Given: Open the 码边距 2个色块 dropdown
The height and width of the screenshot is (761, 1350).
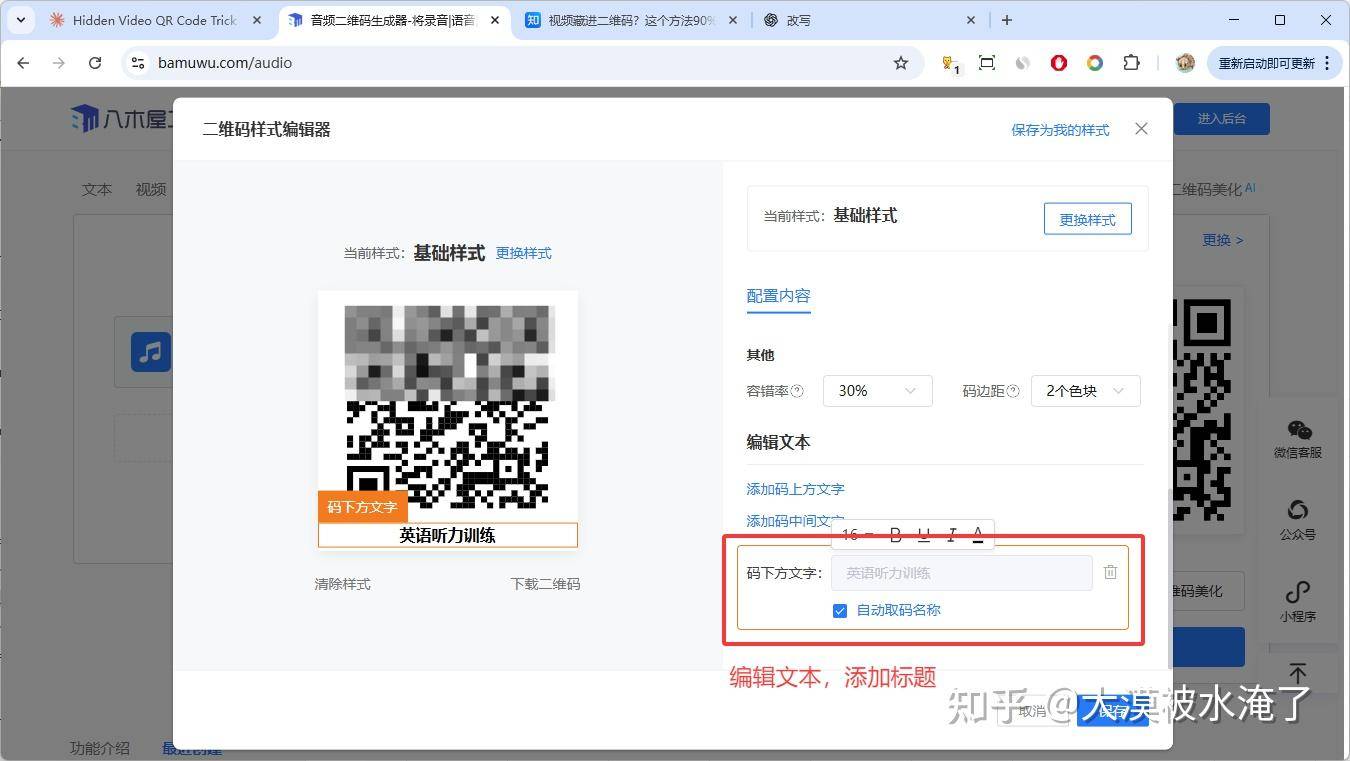Looking at the screenshot, I should [x=1085, y=391].
